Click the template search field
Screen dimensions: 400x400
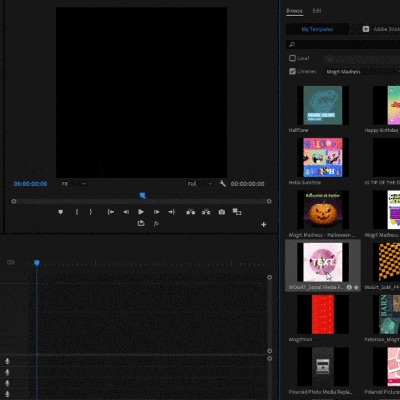click(343, 44)
